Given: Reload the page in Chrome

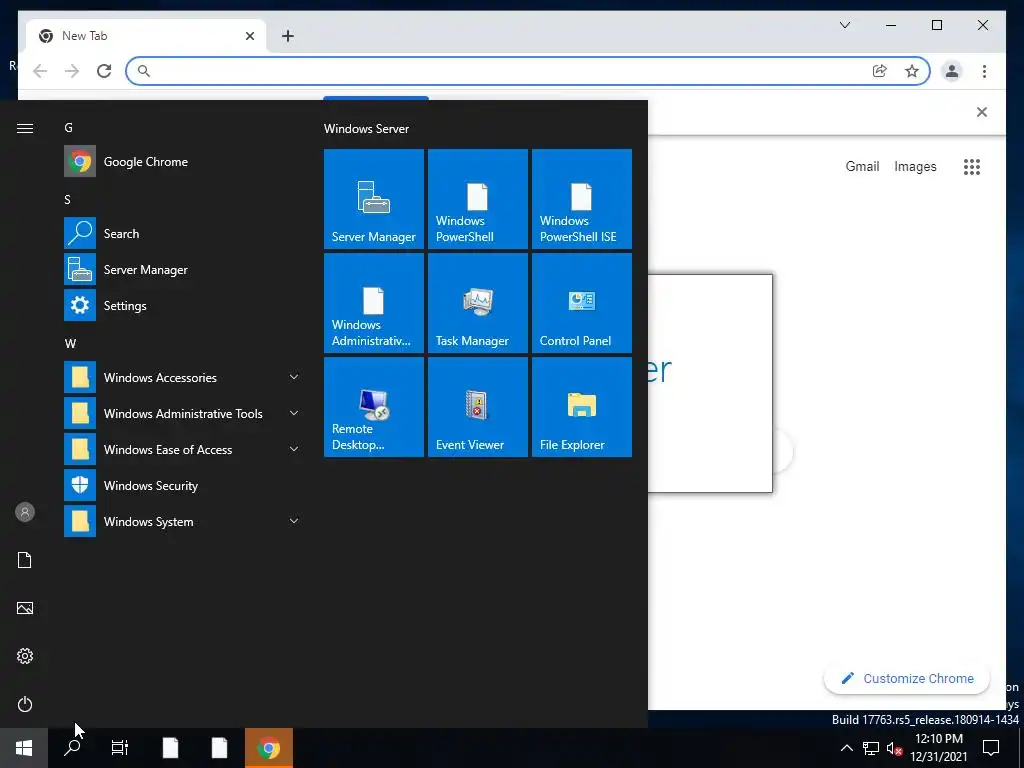Looking at the screenshot, I should 104,71.
